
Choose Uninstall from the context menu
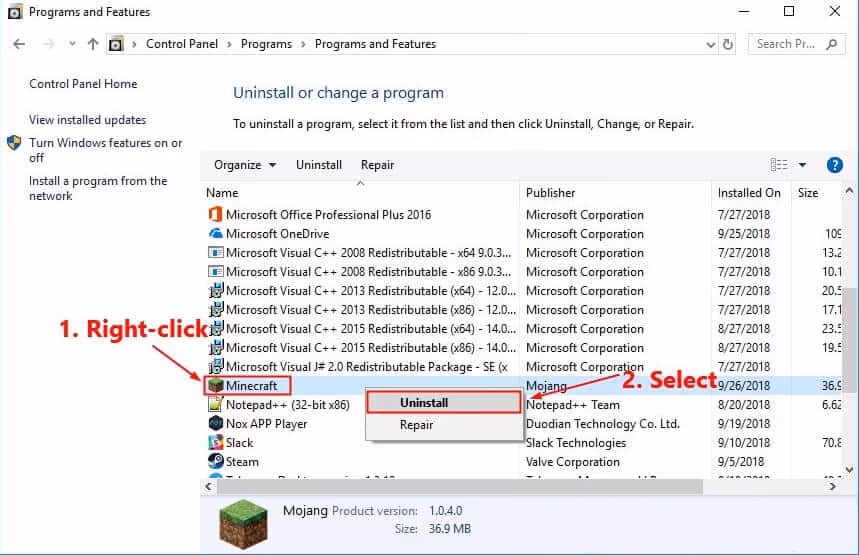(444, 403)
